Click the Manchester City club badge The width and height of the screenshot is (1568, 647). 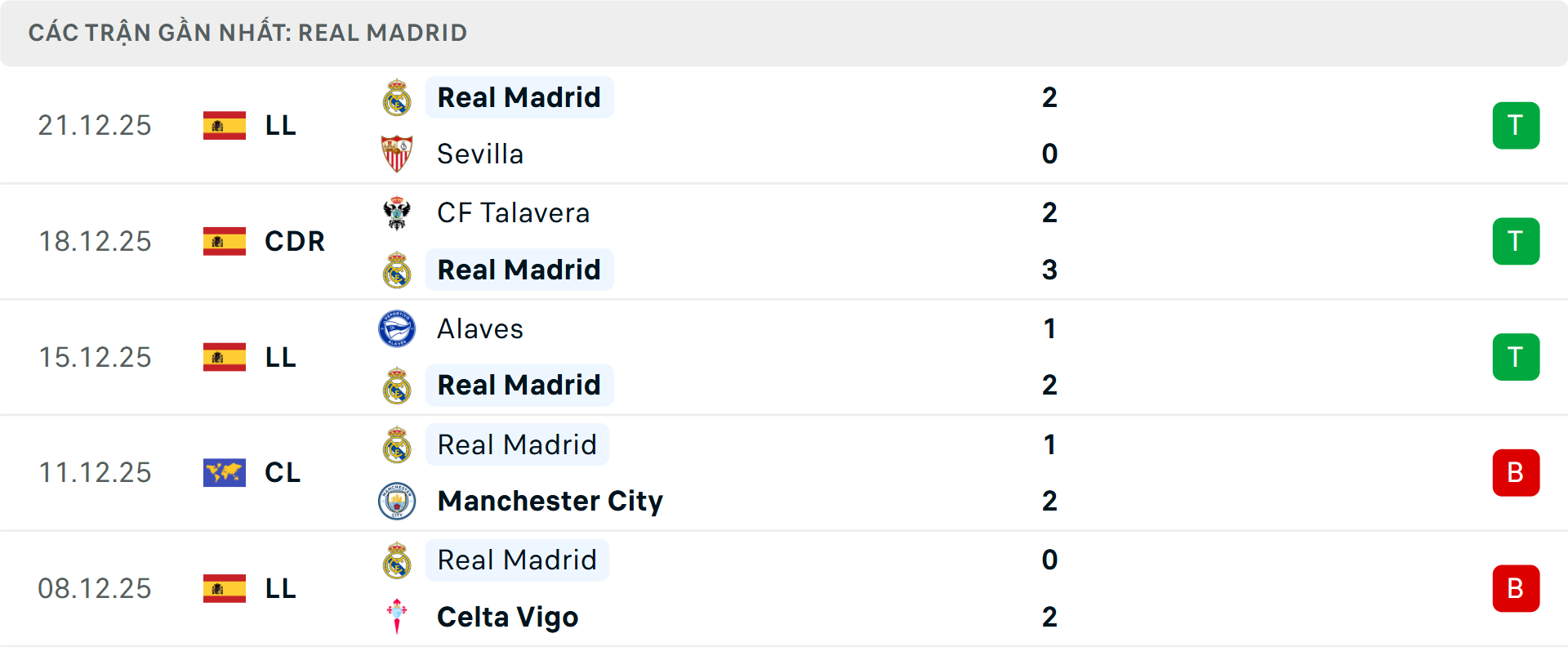click(397, 501)
